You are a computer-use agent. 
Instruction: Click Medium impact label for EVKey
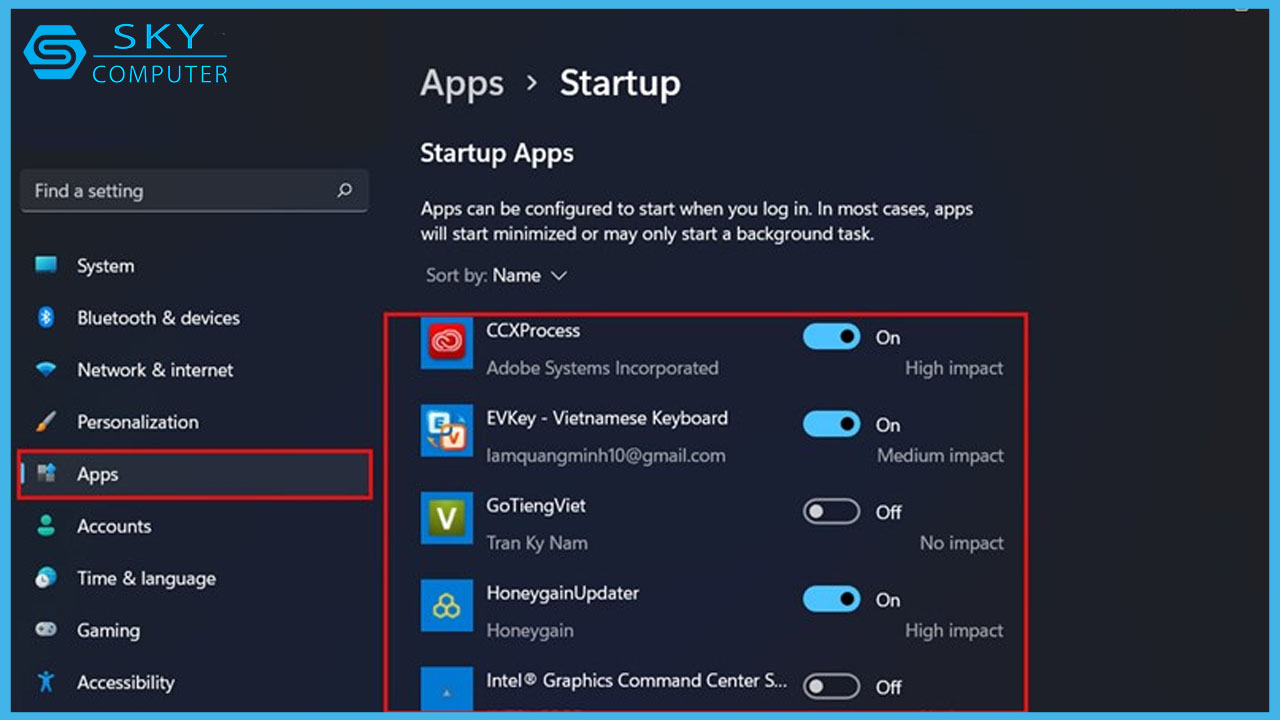tap(940, 455)
